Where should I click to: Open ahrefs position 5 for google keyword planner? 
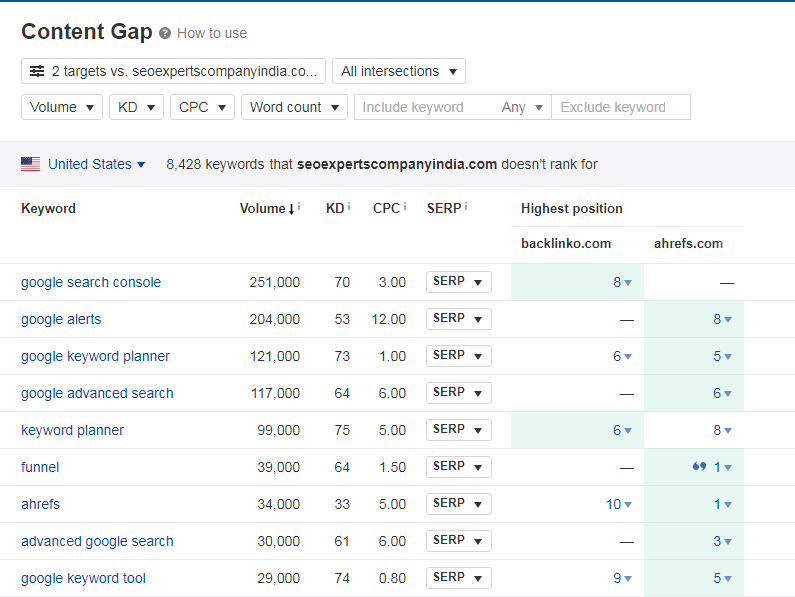722,356
